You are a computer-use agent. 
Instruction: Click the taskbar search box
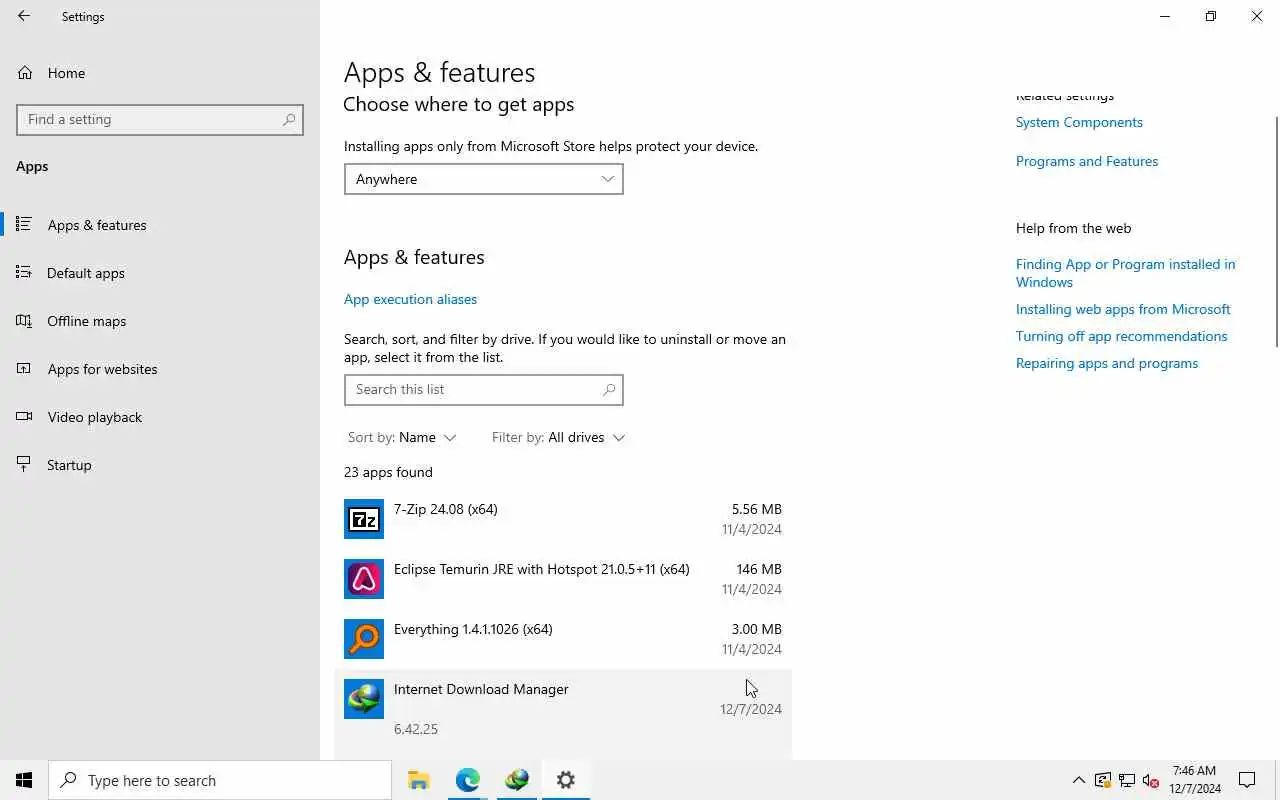pyautogui.click(x=220, y=780)
